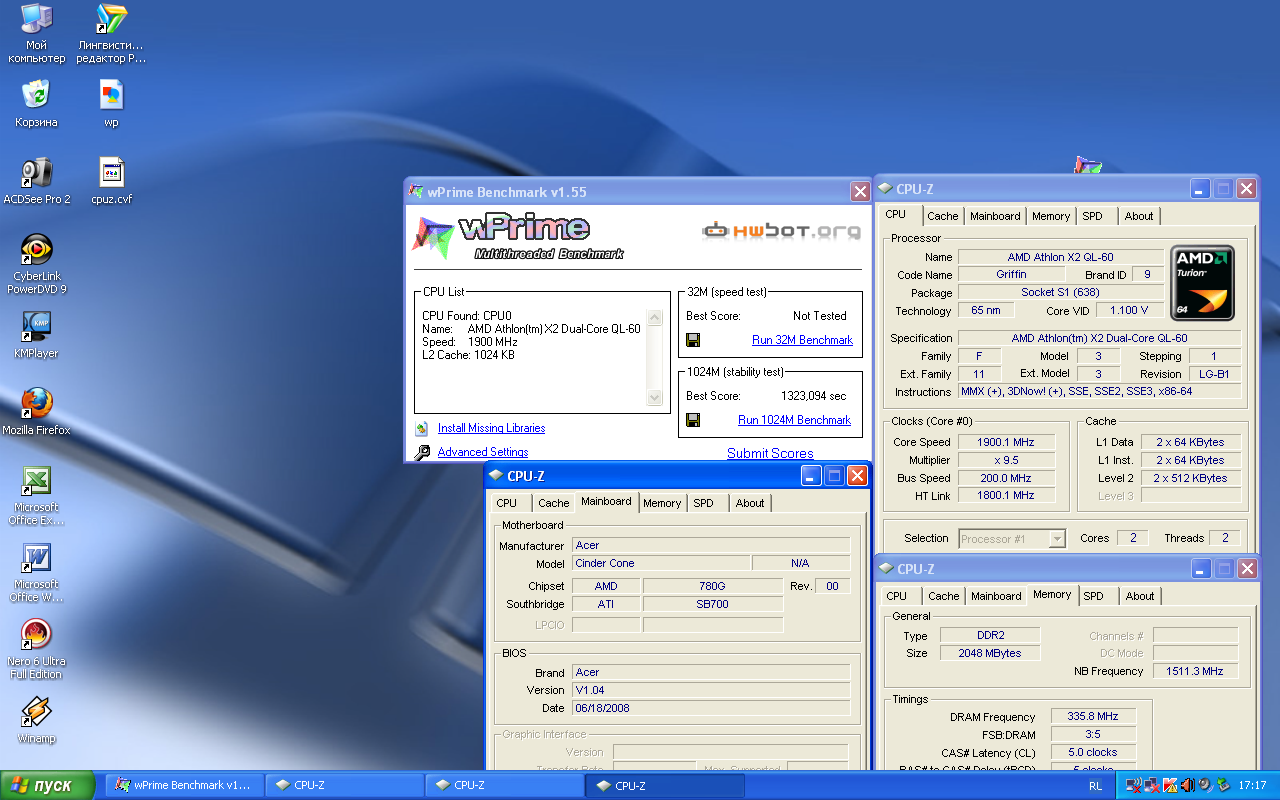Viewport: 1280px width, 800px height.
Task: Click the NB Frequency 1511.3 MHz value
Action: tap(1195, 671)
